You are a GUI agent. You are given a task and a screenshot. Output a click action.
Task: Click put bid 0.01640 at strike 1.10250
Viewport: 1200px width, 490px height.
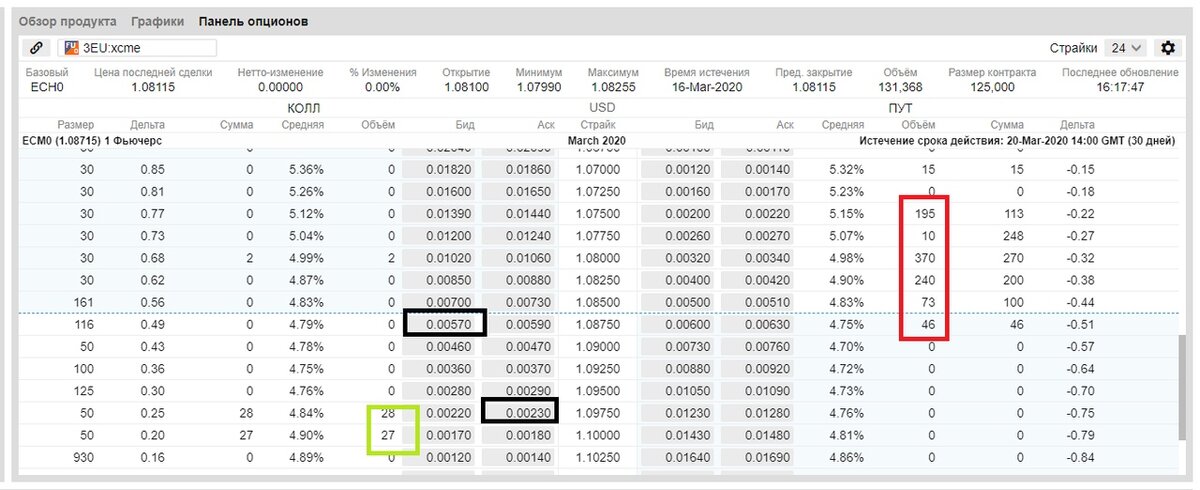[x=678, y=455]
